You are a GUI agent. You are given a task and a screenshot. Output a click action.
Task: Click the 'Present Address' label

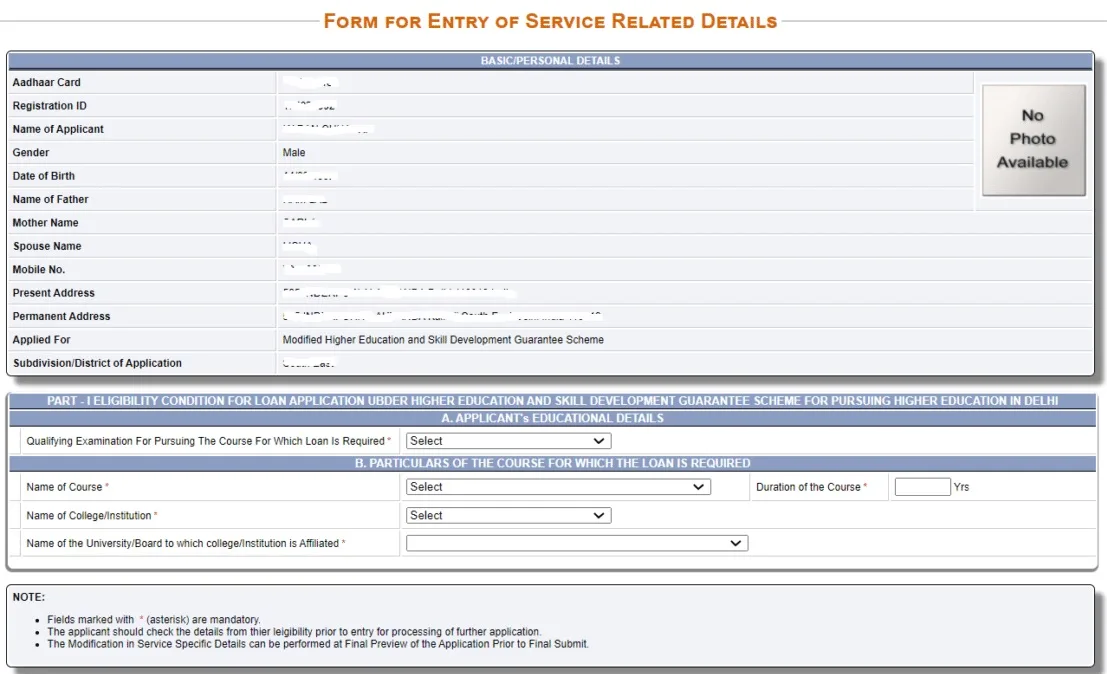[54, 293]
